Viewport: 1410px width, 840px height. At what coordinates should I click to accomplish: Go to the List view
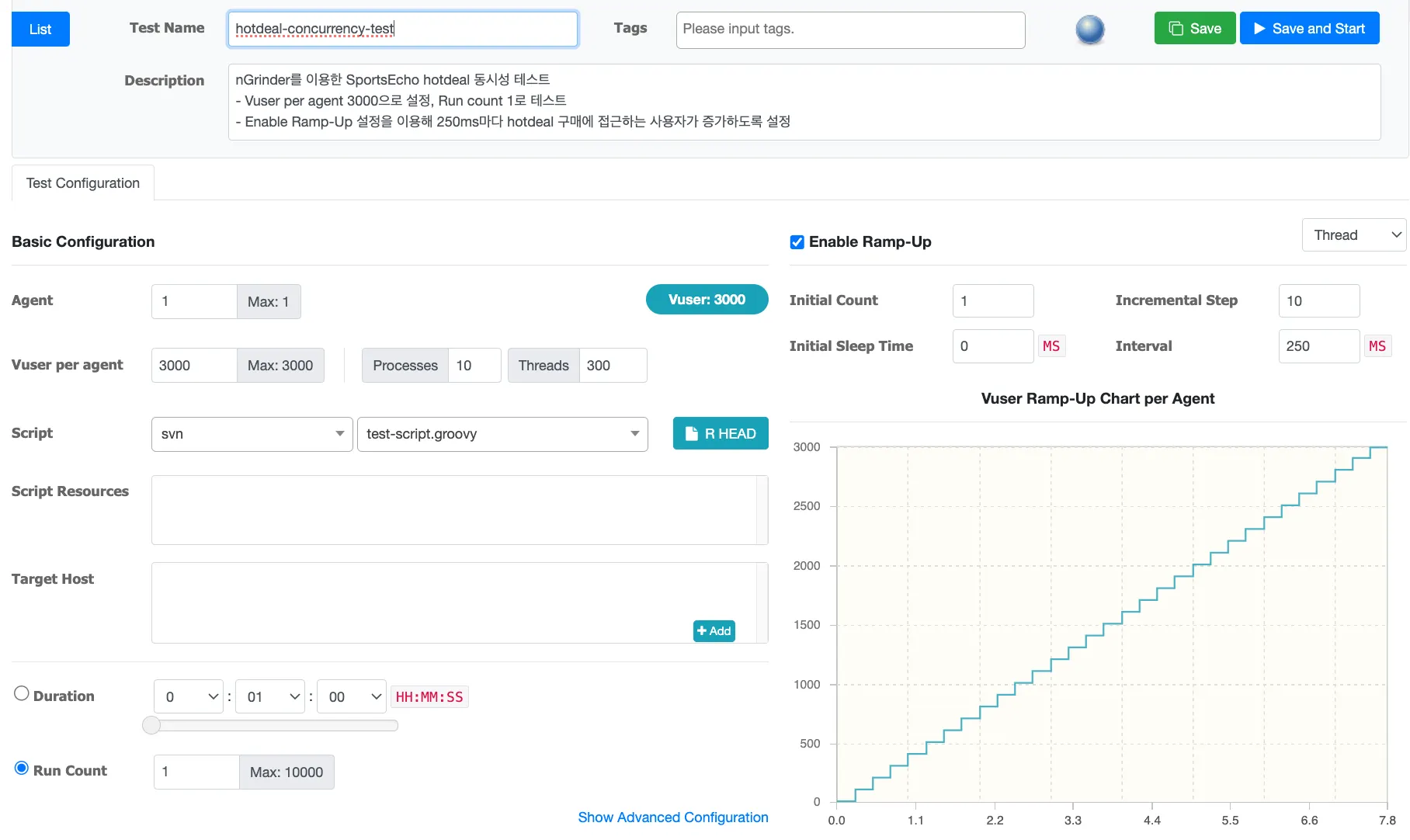coord(40,30)
